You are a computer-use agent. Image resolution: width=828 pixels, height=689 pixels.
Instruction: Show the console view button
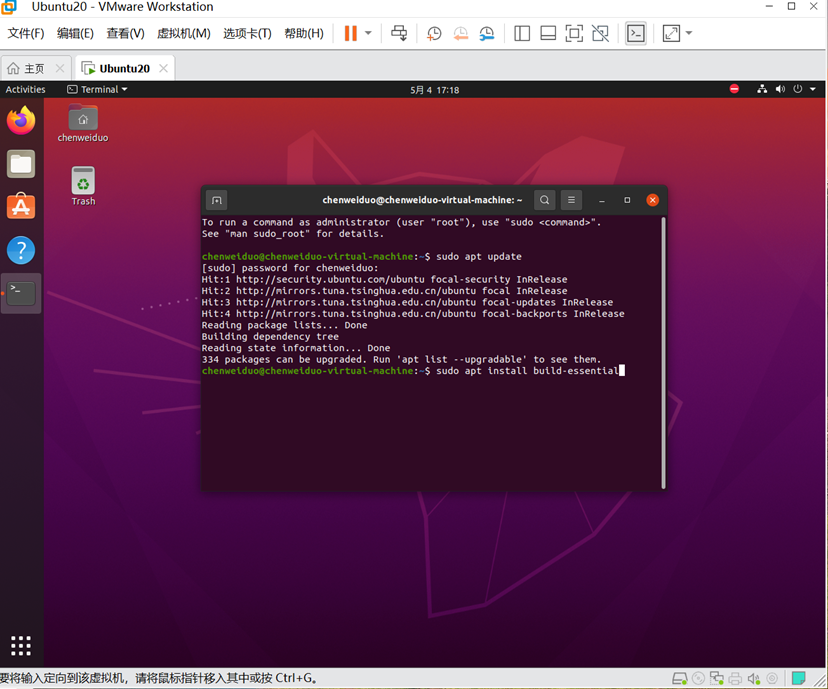[636, 34]
